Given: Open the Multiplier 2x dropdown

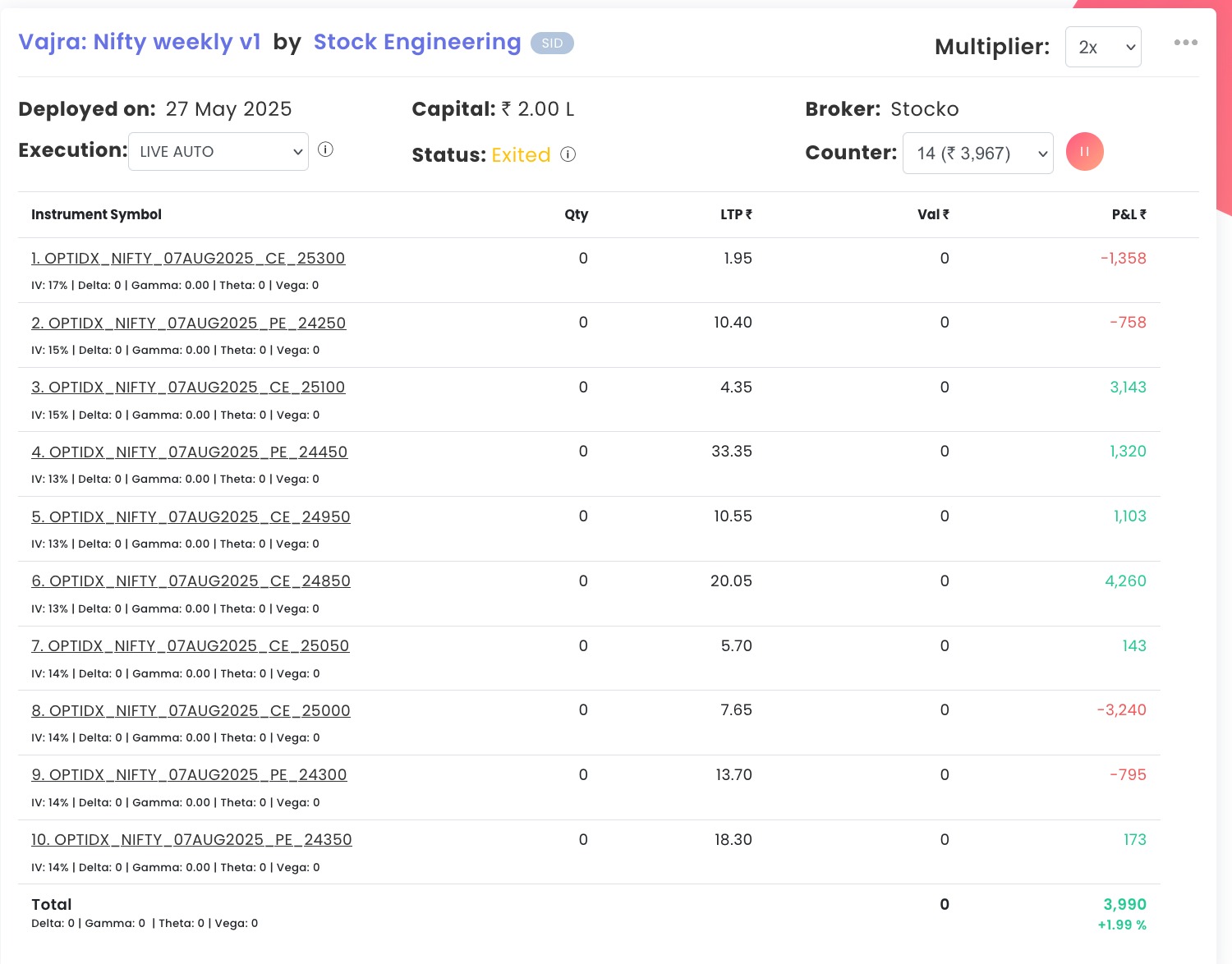Looking at the screenshot, I should click(x=1102, y=48).
